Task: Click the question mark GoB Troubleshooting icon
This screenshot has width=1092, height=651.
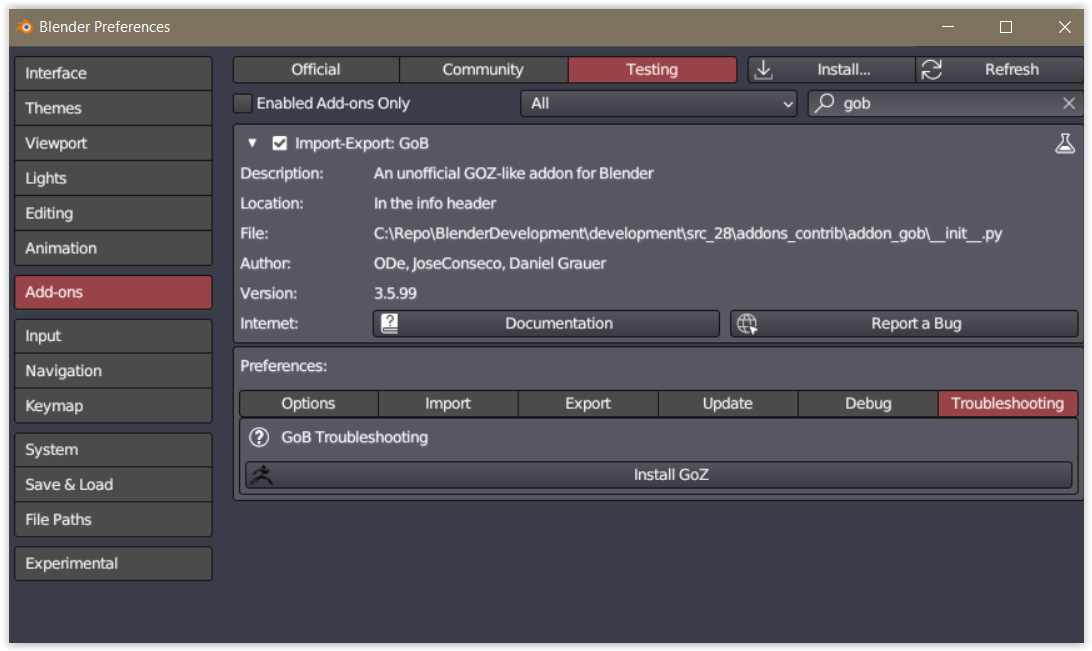Action: 258,437
